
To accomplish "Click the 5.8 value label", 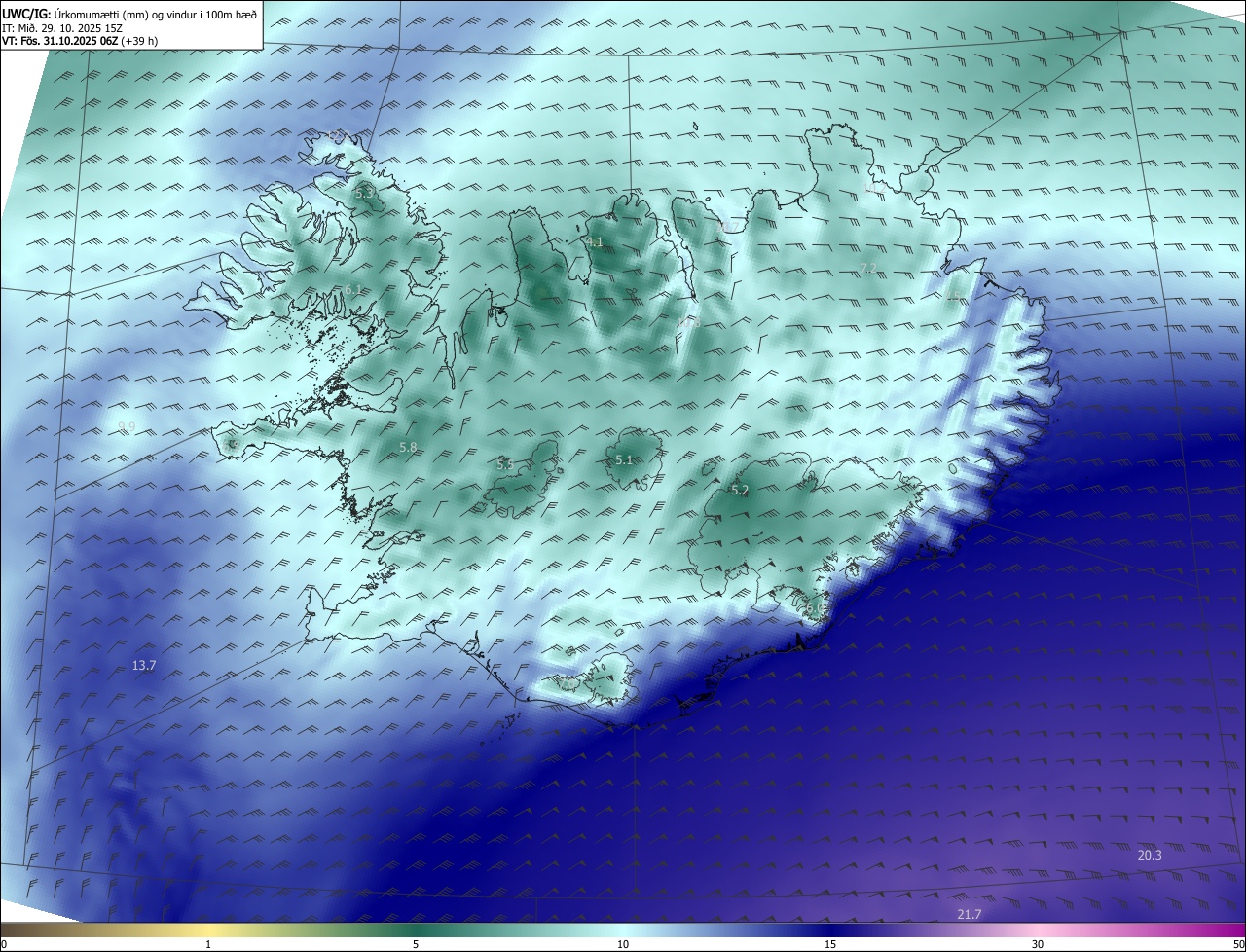I will (x=408, y=448).
